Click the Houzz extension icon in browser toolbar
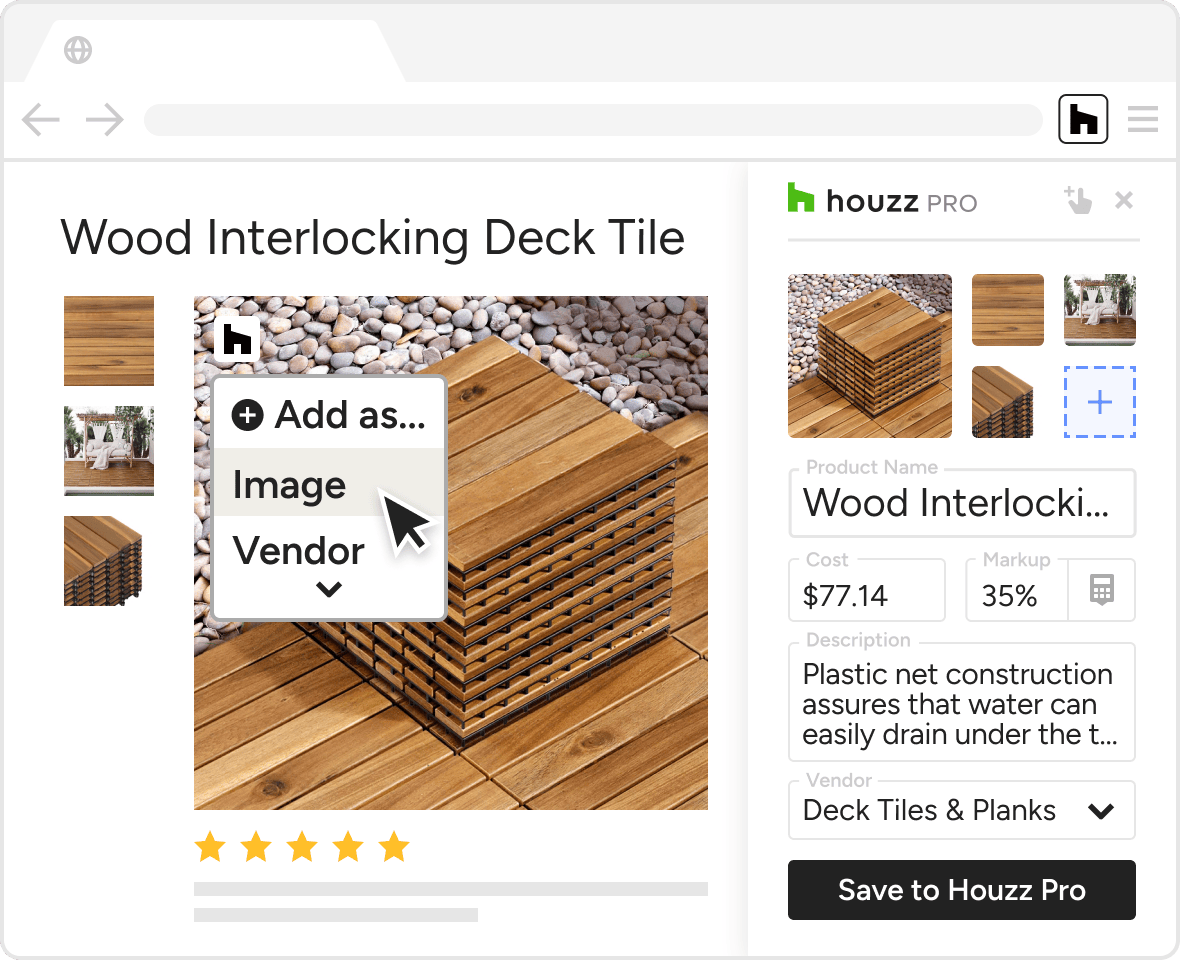The width and height of the screenshot is (1180, 960). click(x=1083, y=120)
